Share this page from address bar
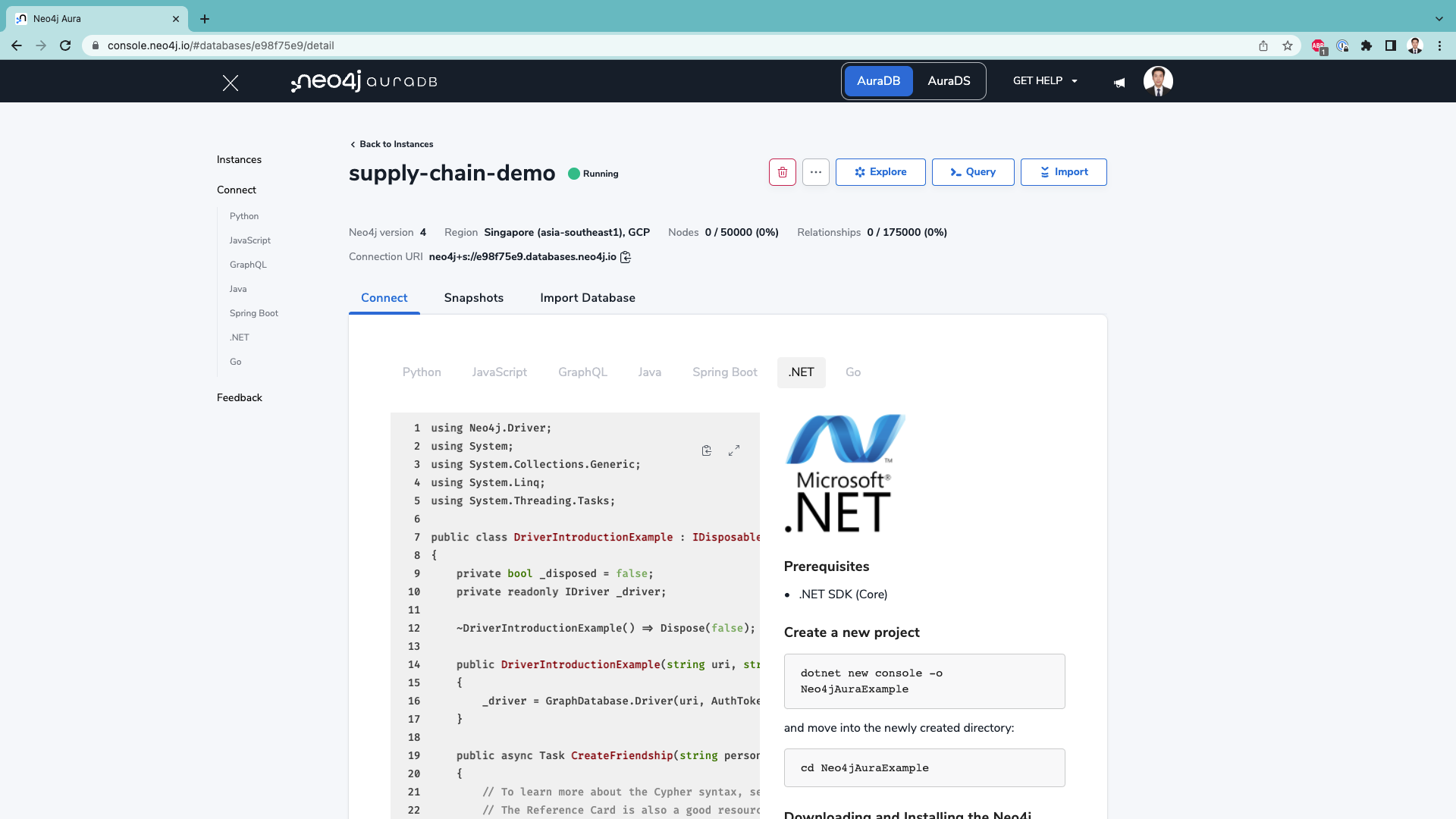This screenshot has height=819, width=1456. pyautogui.click(x=1263, y=45)
